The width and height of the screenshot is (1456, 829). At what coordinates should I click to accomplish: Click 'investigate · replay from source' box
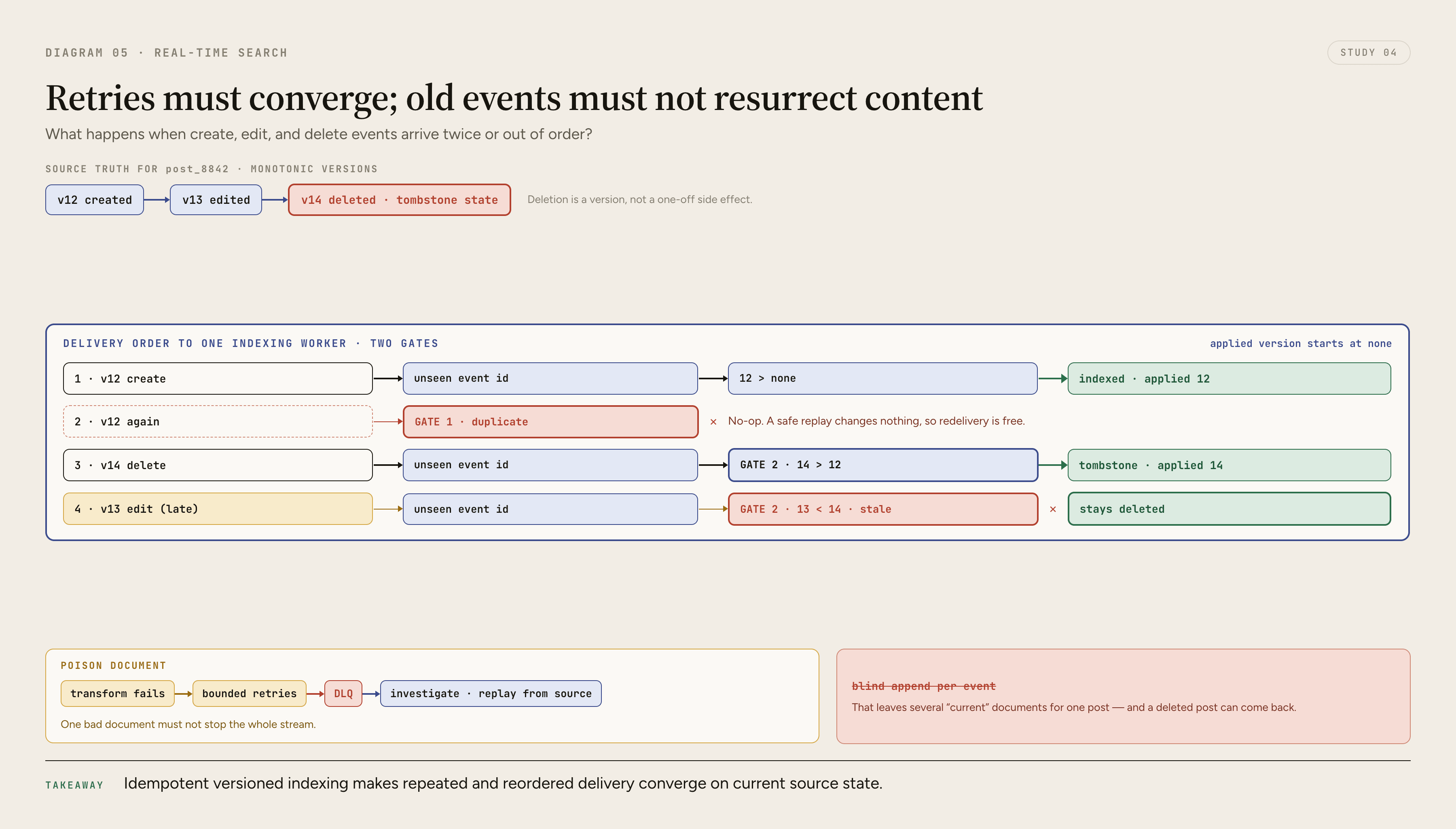click(491, 694)
